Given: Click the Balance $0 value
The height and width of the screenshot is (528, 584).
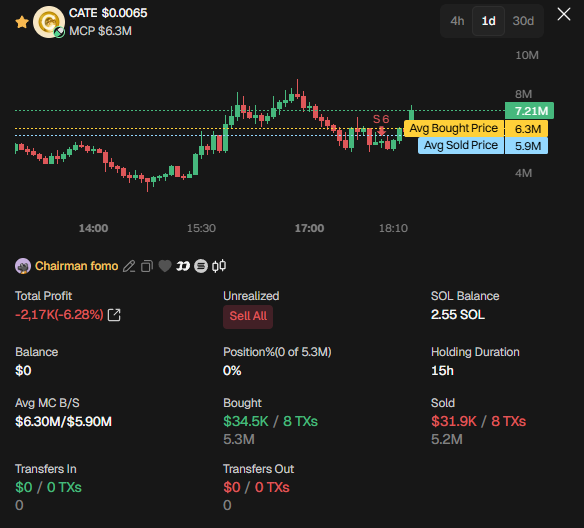Looking at the screenshot, I should (23, 371).
